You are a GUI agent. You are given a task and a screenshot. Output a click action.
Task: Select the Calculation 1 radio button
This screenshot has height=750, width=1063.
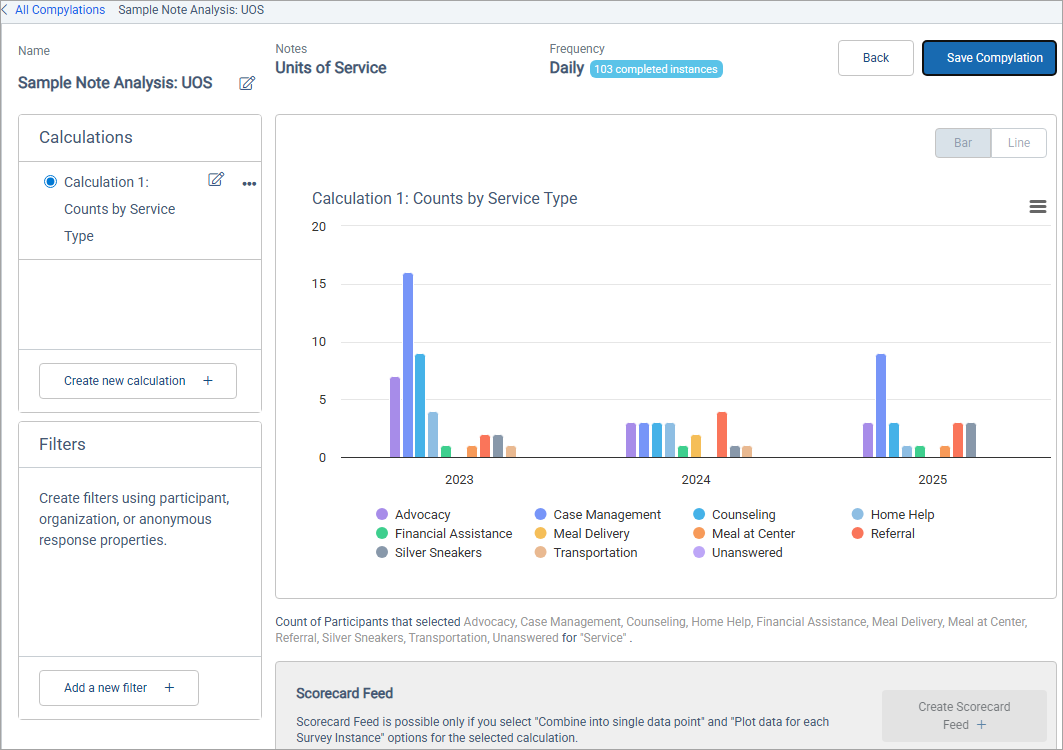(51, 182)
